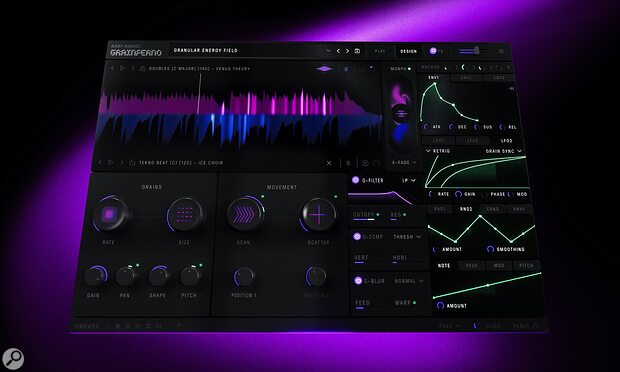Image resolution: width=620 pixels, height=372 pixels.
Task: Select the Velo modulation tab
Action: 472,266
